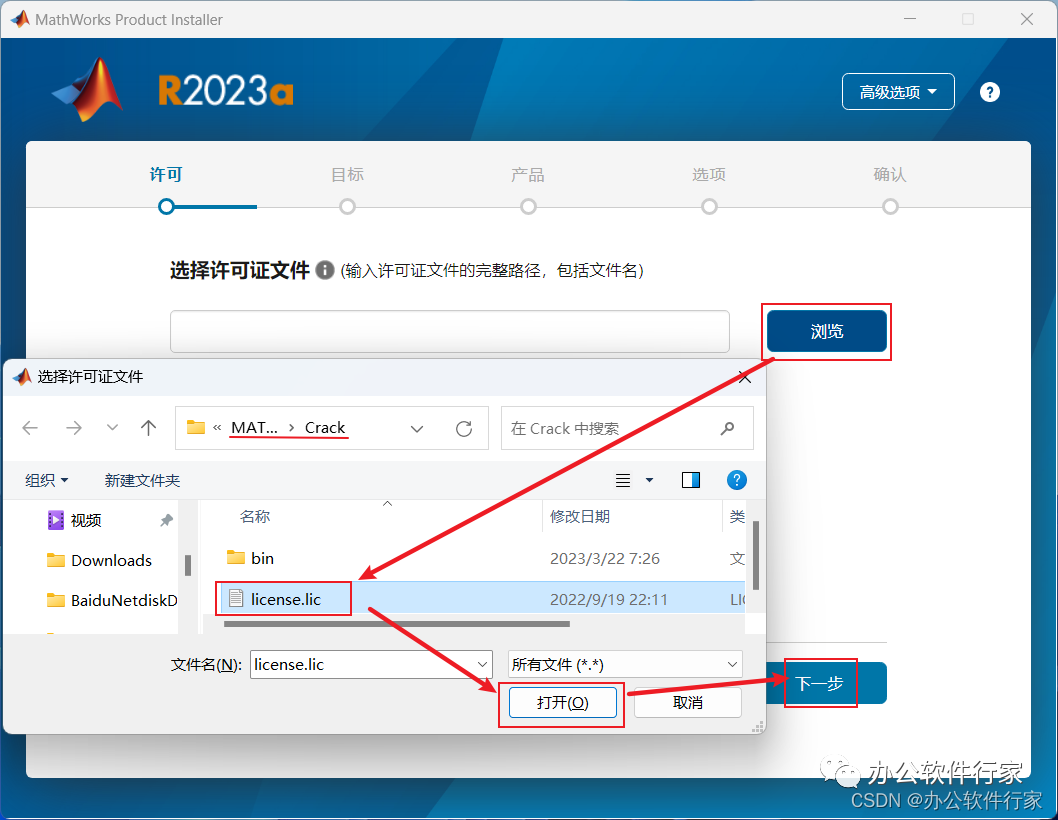Go back in file dialog navigation
1058x820 pixels.
coord(30,428)
